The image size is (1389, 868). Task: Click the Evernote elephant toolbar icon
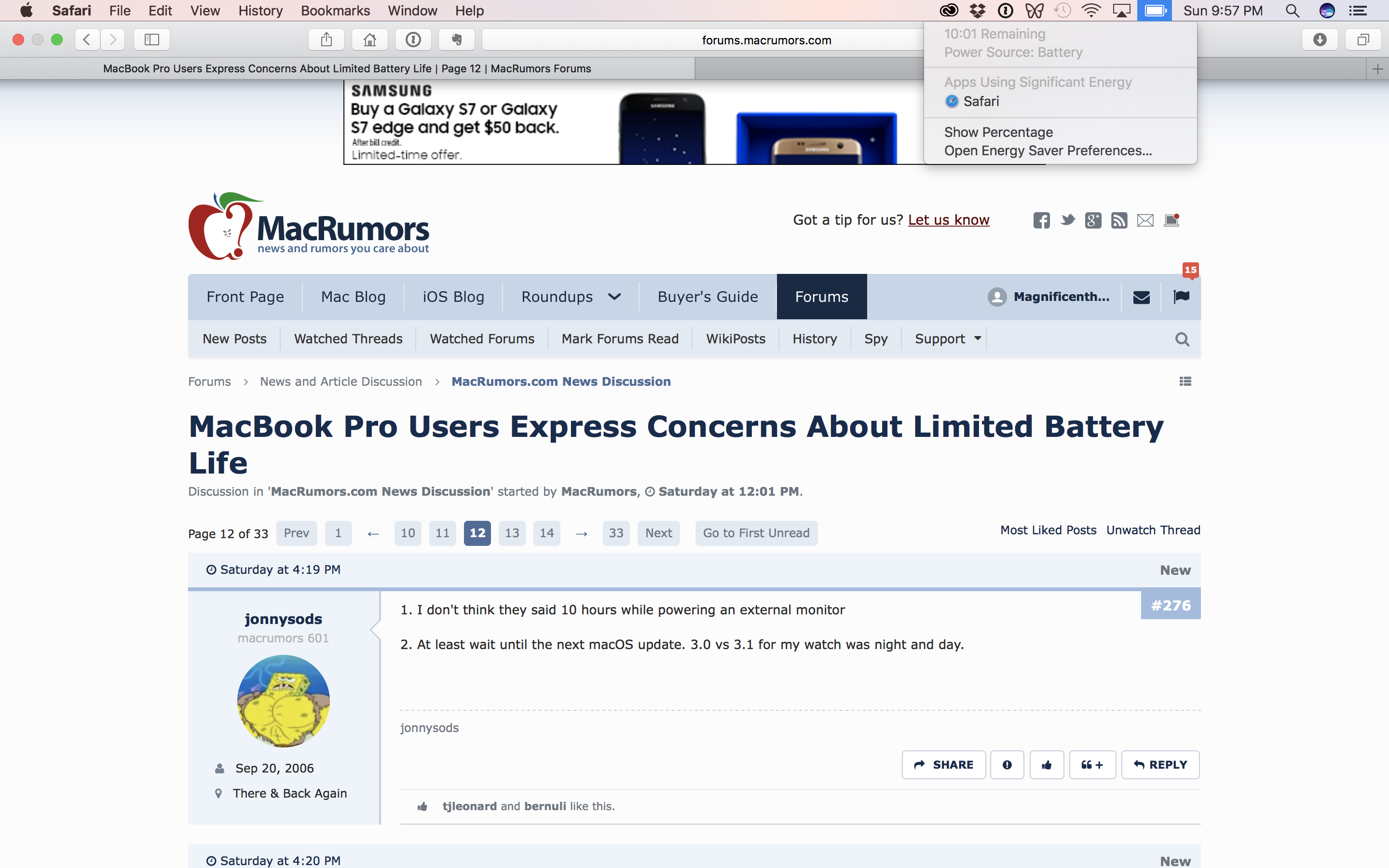coord(456,40)
